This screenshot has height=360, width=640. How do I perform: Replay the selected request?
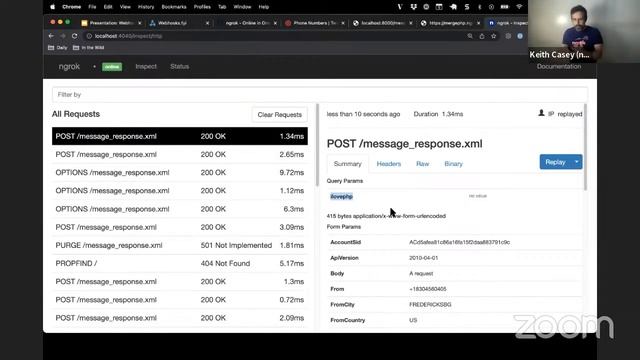[555, 162]
